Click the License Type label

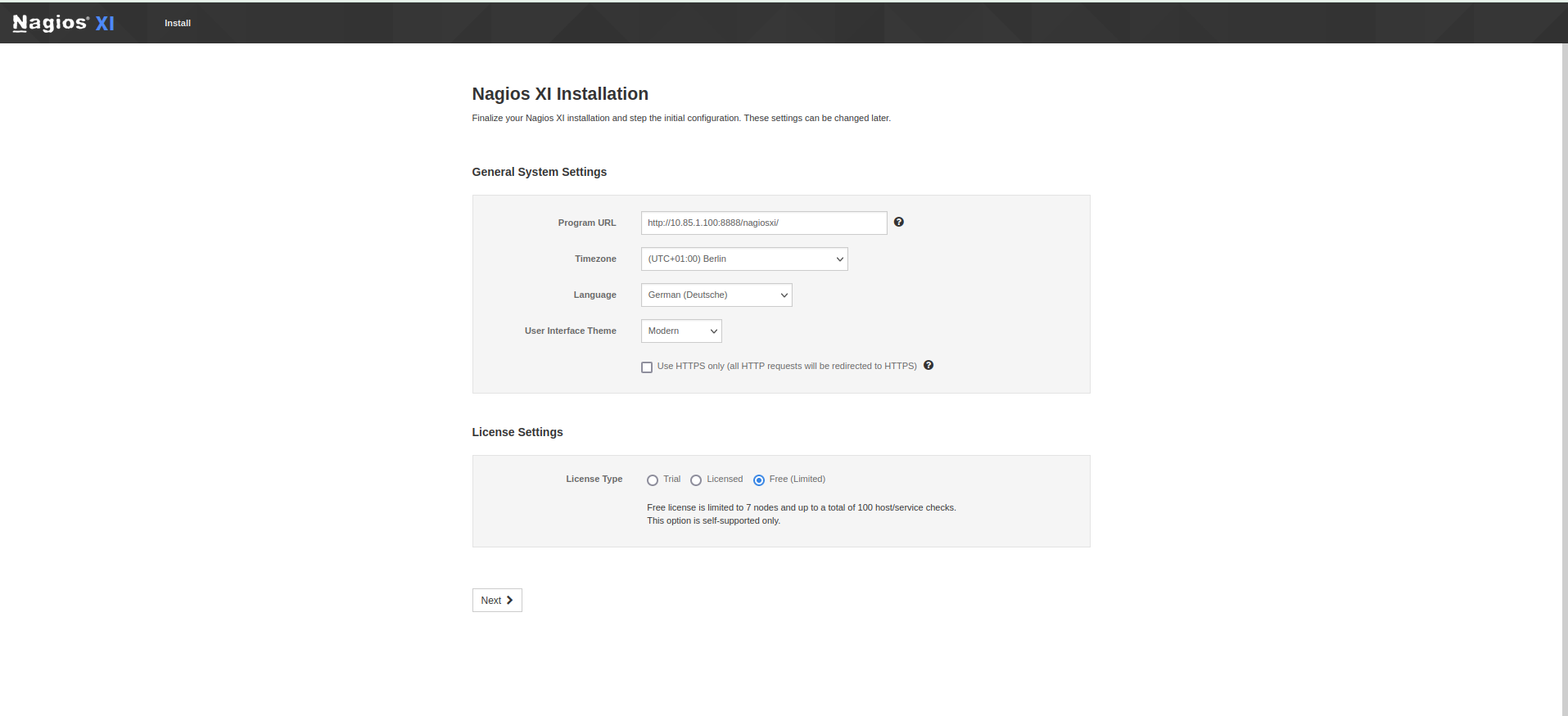[x=594, y=479]
